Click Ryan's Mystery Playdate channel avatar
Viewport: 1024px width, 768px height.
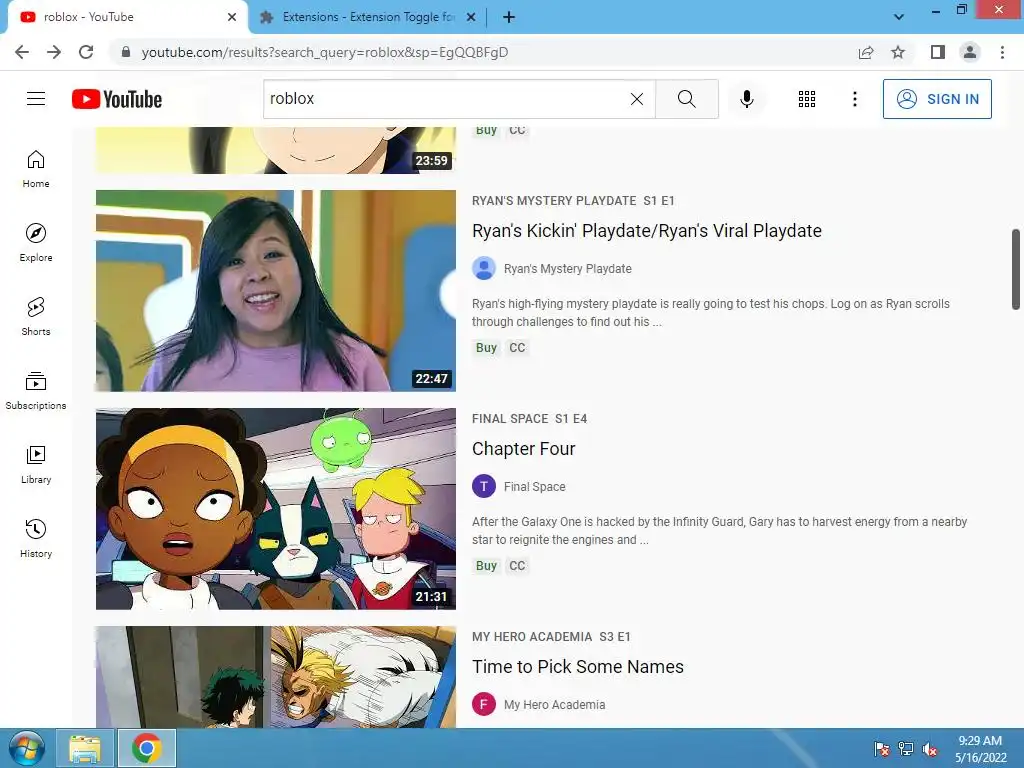coord(484,268)
